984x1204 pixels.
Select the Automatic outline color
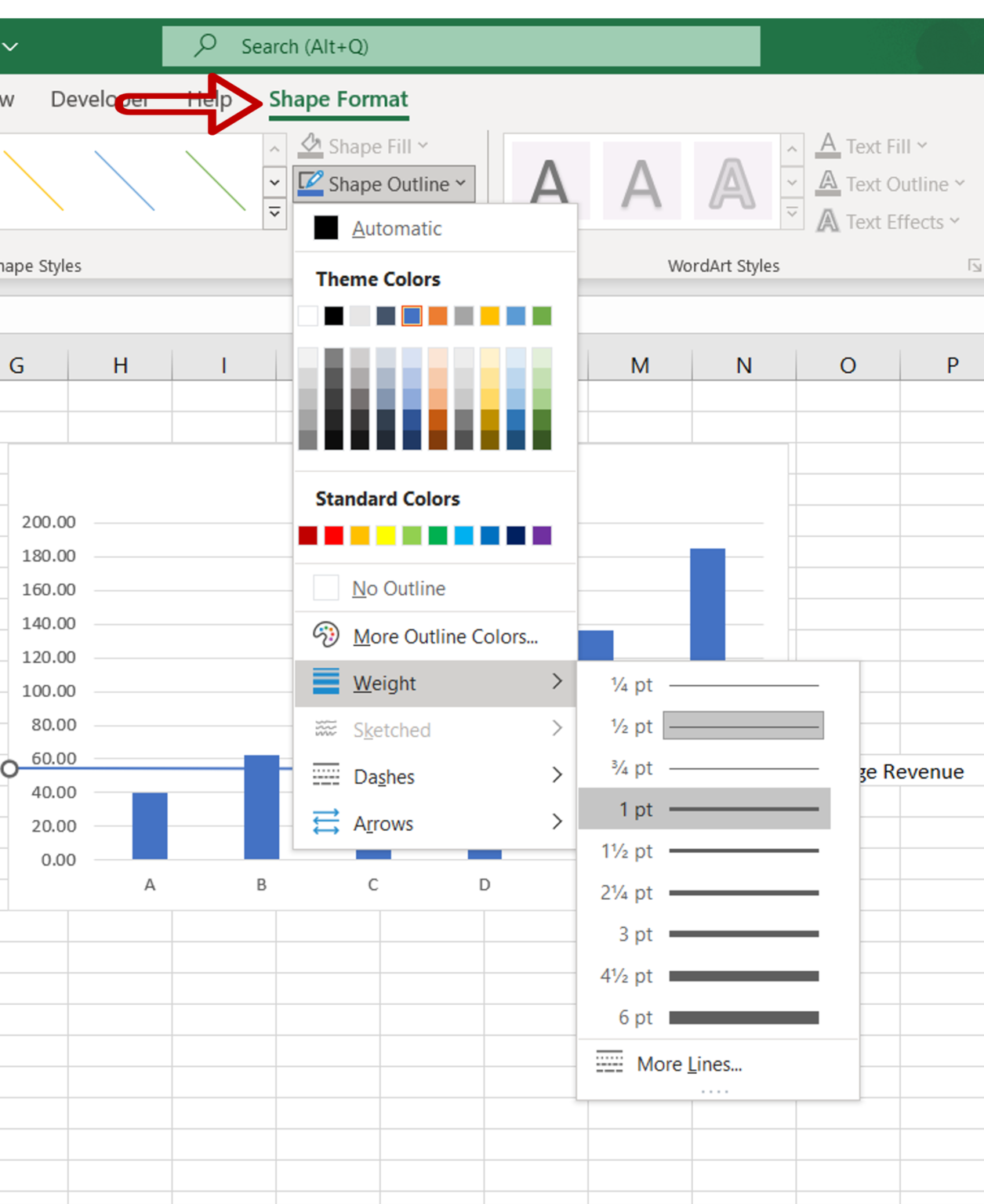point(397,228)
